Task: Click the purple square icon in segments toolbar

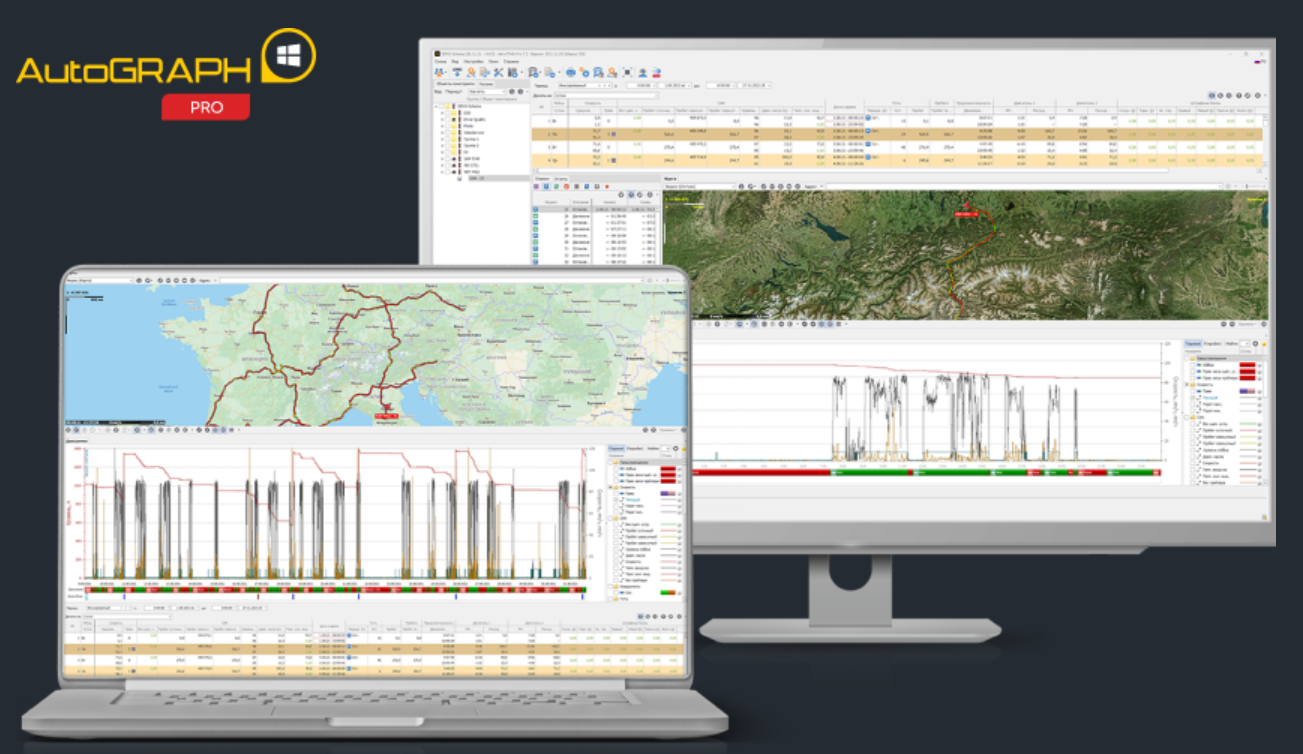Action: [x=536, y=187]
